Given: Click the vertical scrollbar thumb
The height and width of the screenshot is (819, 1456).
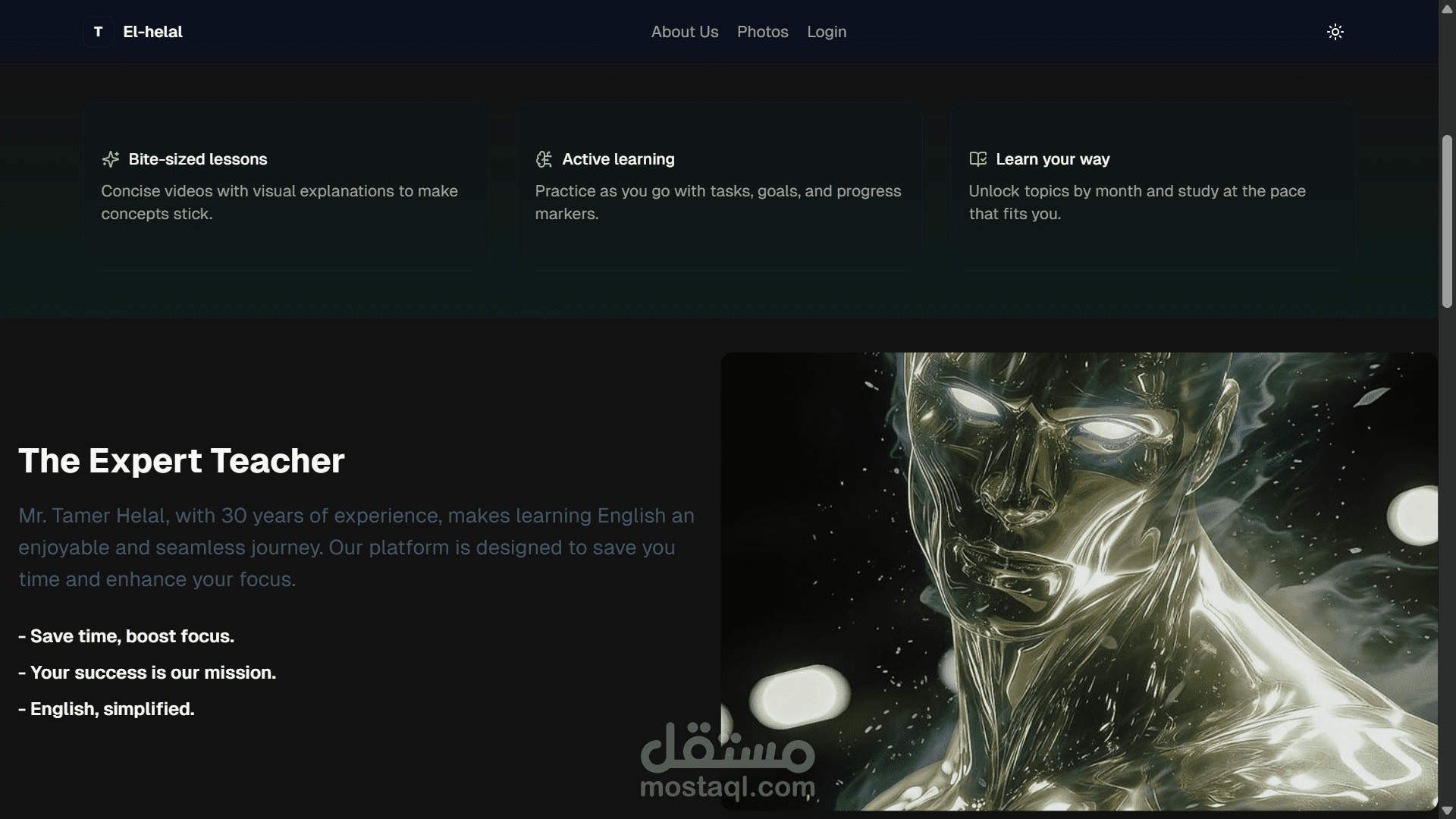Looking at the screenshot, I should (x=1447, y=221).
